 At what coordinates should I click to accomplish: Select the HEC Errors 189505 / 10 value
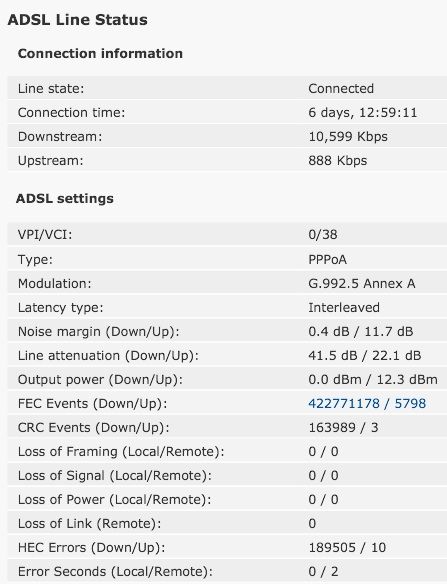[x=347, y=548]
